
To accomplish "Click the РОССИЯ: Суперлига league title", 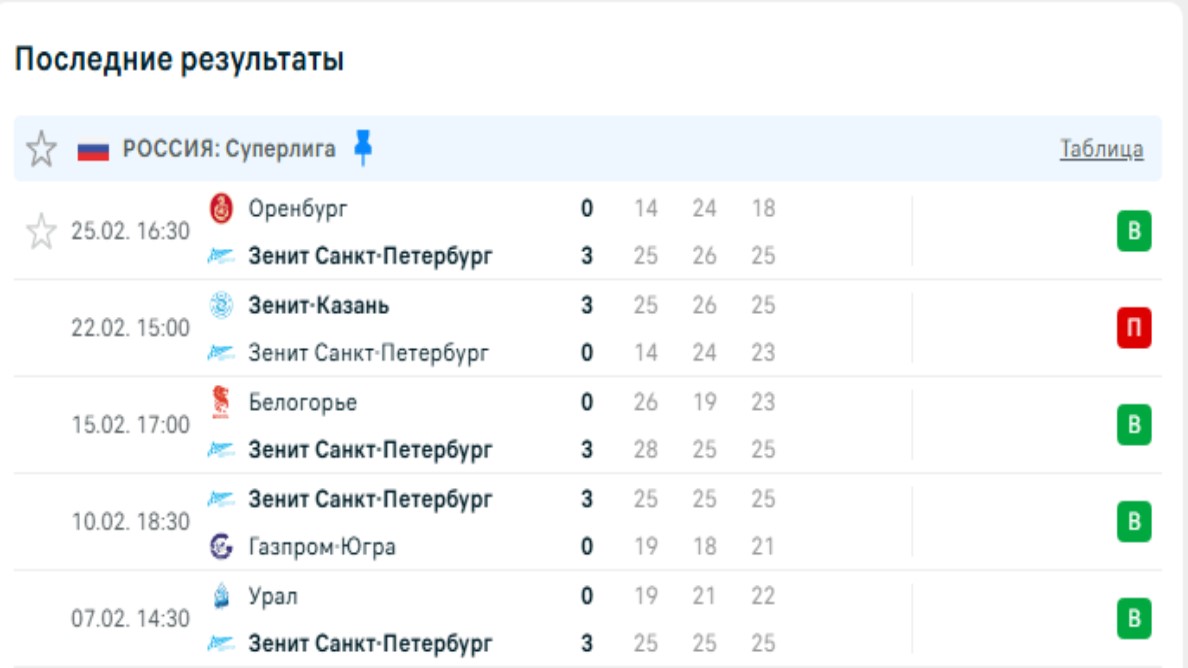I will [x=229, y=150].
